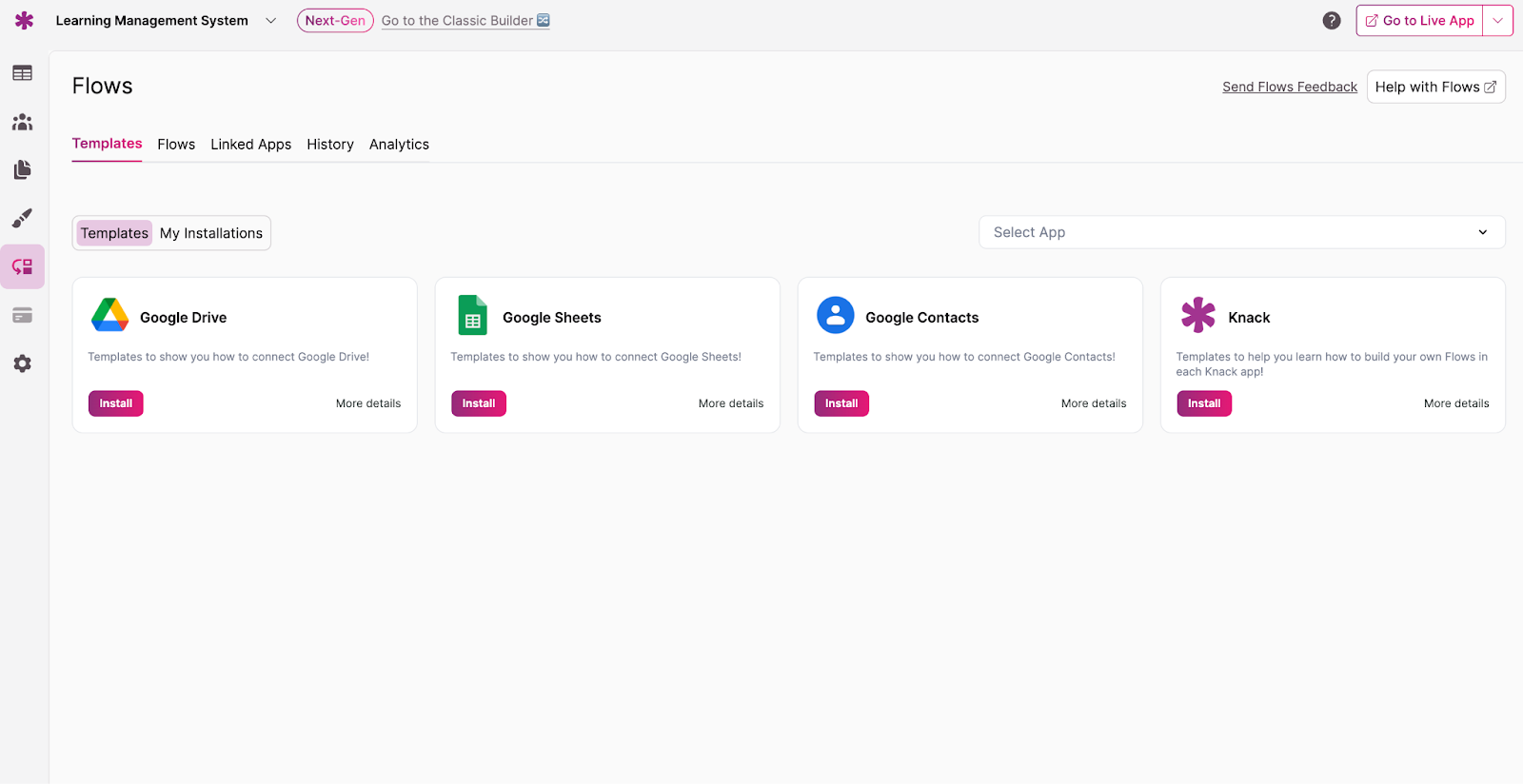Switch to the Flows tab
The height and width of the screenshot is (784, 1523).
176,145
